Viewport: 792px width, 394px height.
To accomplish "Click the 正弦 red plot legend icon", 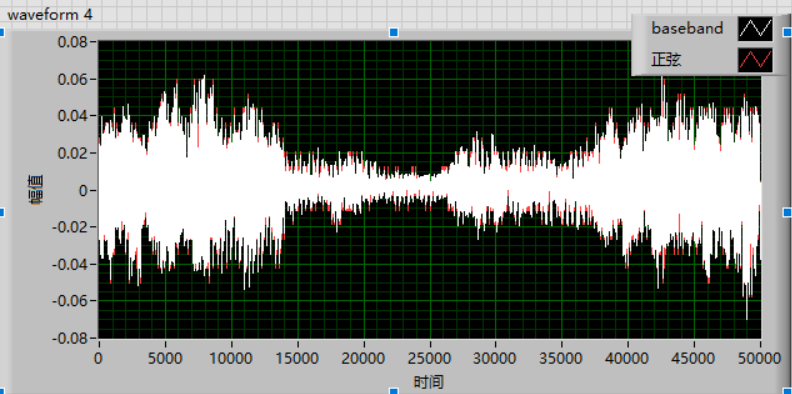I will pos(755,60).
